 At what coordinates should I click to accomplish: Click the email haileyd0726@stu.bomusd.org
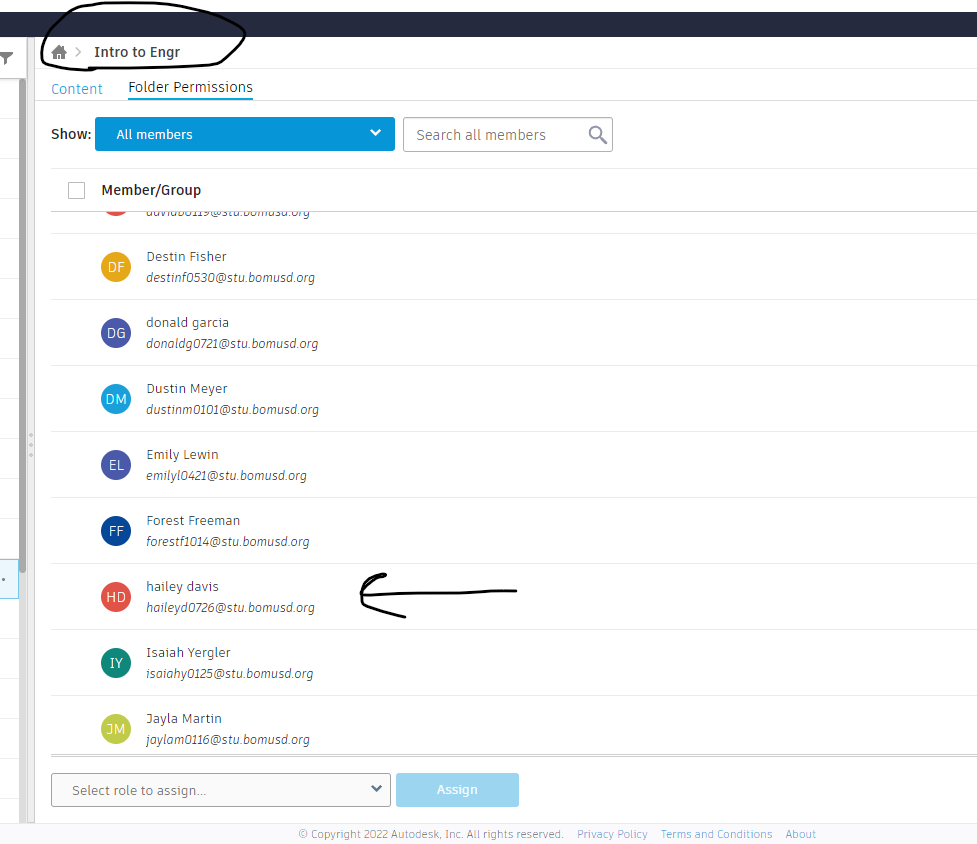[231, 608]
